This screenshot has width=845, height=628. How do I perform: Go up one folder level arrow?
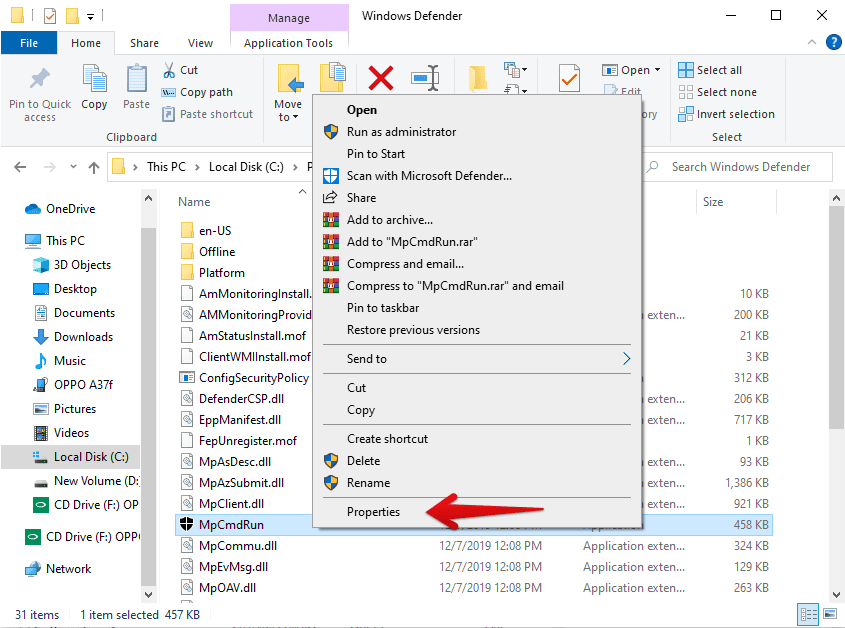[x=94, y=167]
